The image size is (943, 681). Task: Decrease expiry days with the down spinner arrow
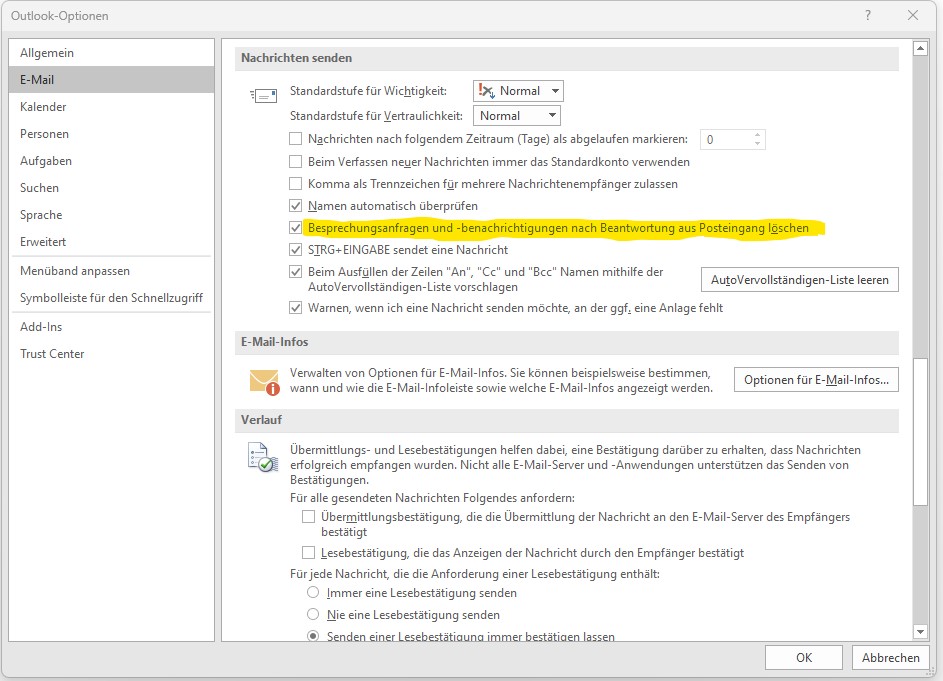[x=758, y=144]
